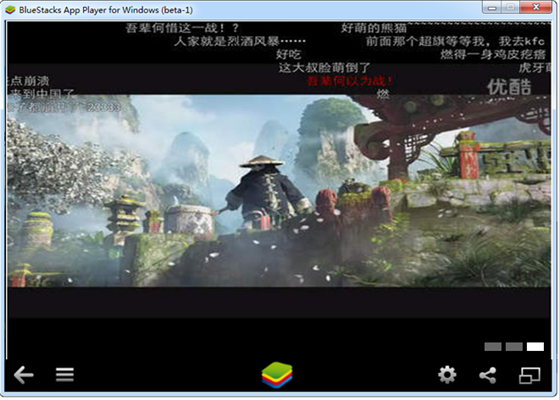Click the comment 人家就是烈酒风暴
The height and width of the screenshot is (400, 559).
tap(239, 41)
